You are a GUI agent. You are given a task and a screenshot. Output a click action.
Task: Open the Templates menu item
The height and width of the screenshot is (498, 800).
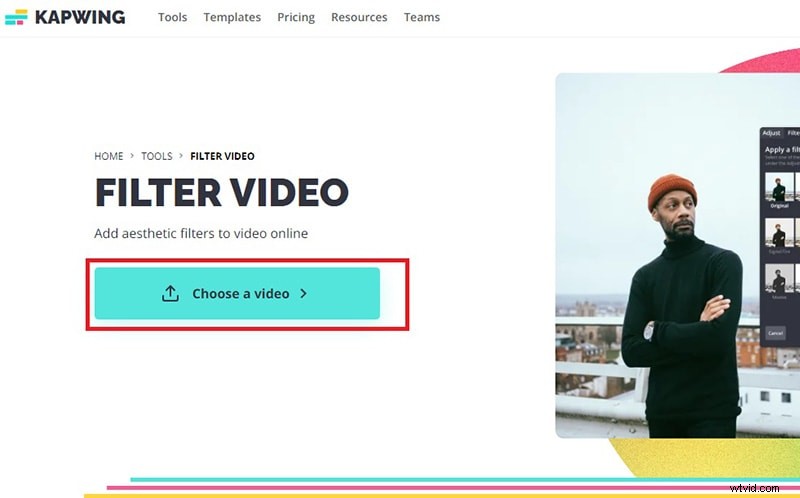coord(232,17)
